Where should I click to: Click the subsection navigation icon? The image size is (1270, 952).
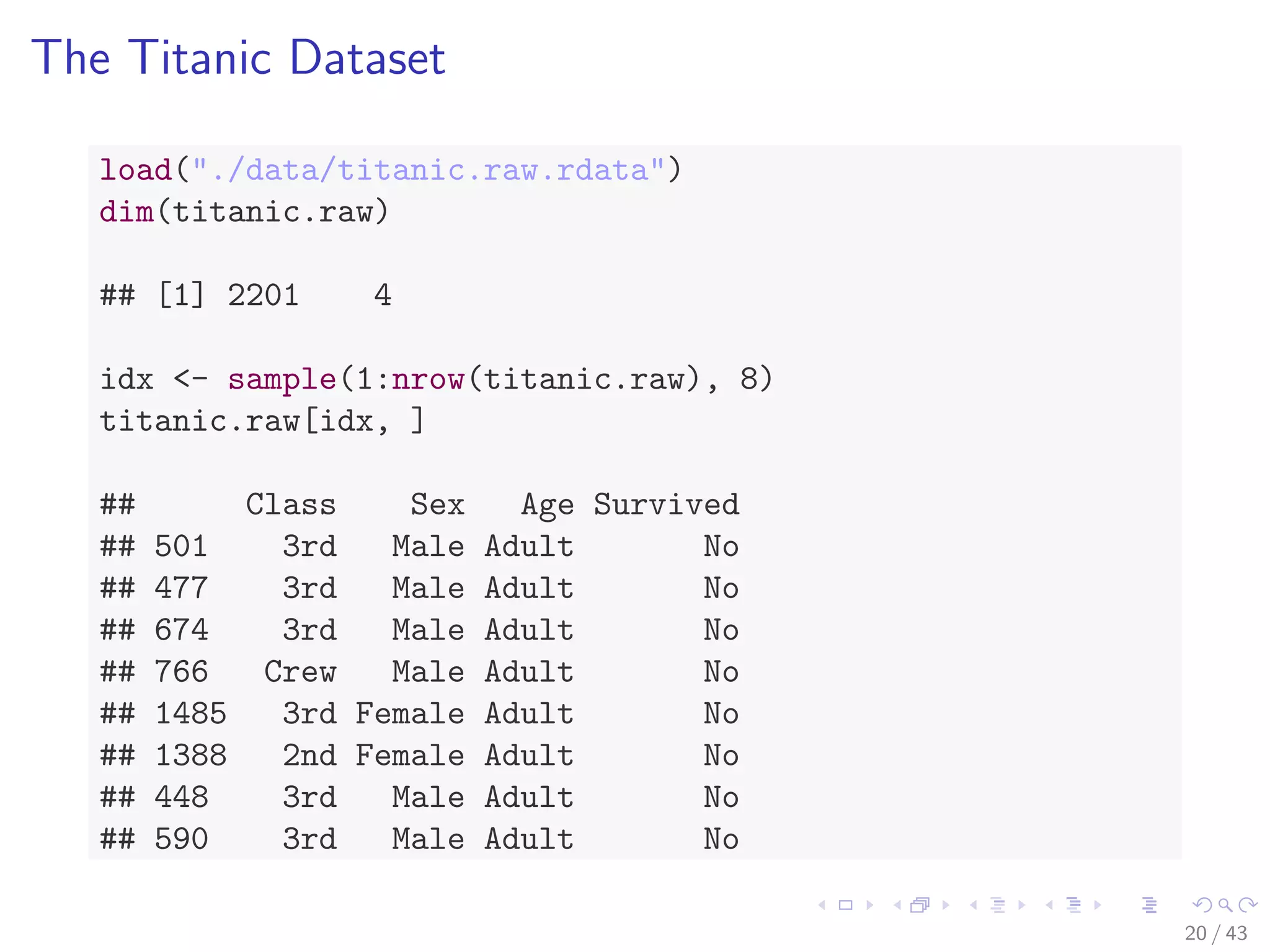(x=998, y=905)
